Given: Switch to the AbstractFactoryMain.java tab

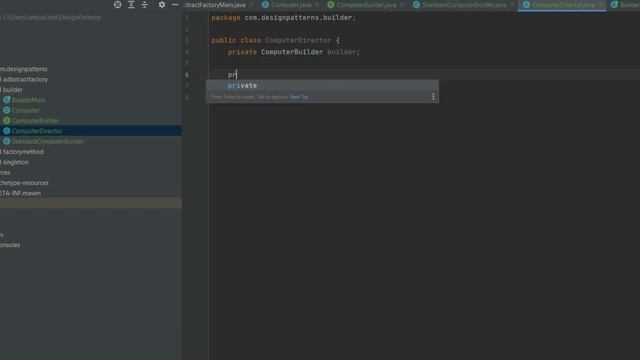Looking at the screenshot, I should [x=215, y=5].
